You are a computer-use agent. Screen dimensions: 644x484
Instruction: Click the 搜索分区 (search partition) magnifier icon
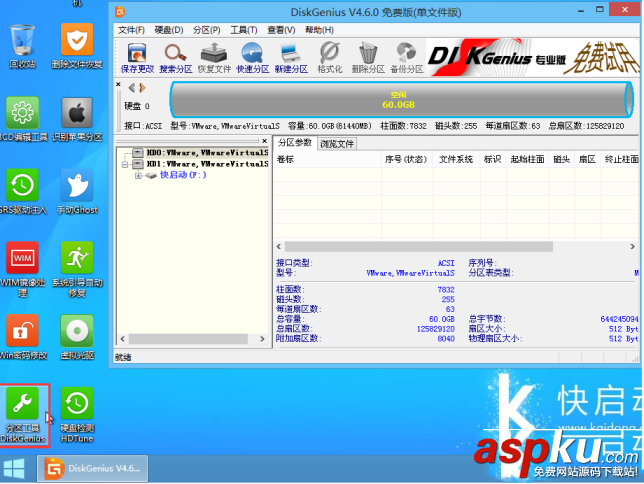click(176, 58)
